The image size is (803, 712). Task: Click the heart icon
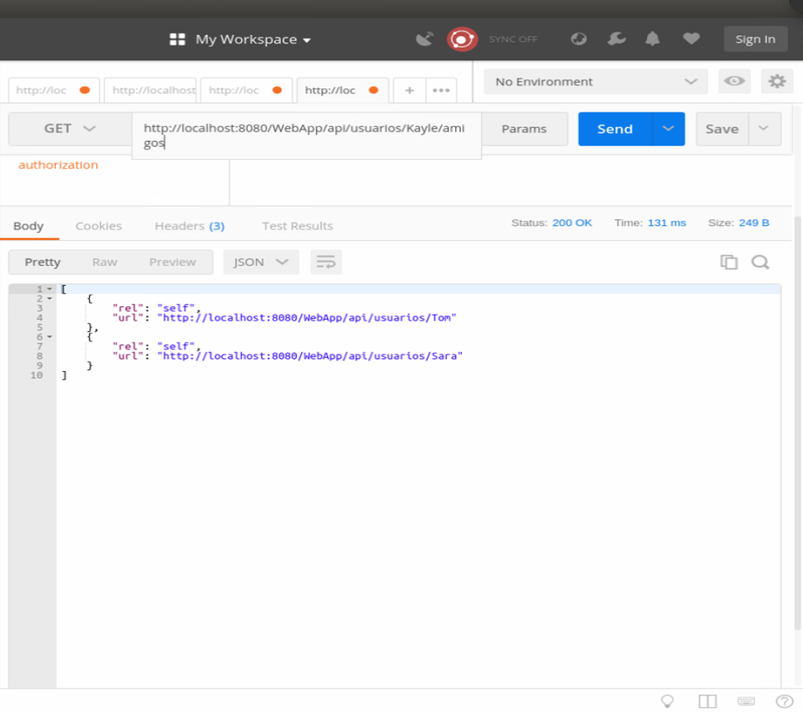[x=691, y=38]
